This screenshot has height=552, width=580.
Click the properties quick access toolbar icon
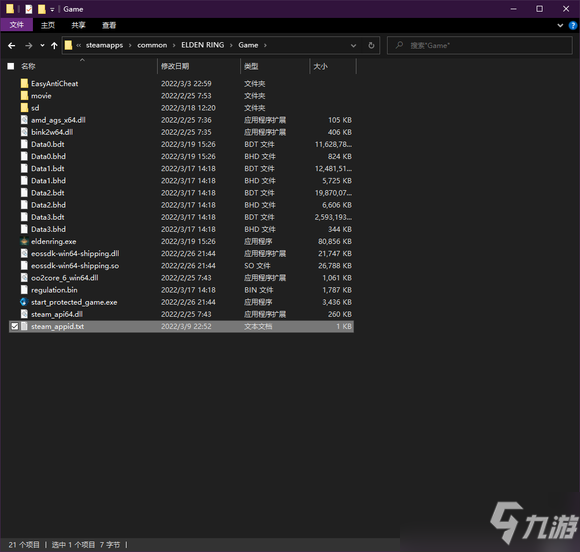29,9
